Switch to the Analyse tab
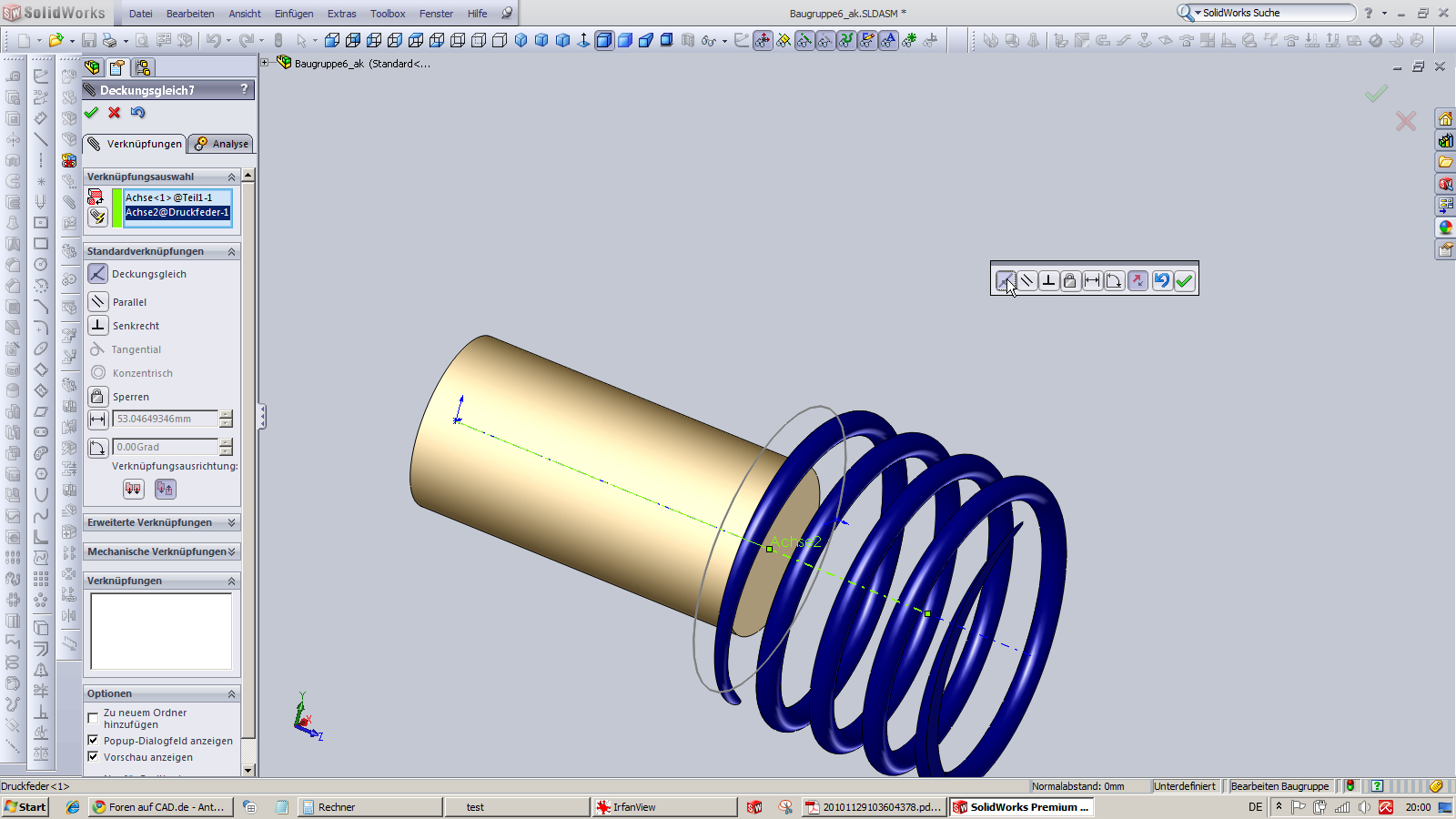Viewport: 1456px width, 819px height. pyautogui.click(x=221, y=144)
